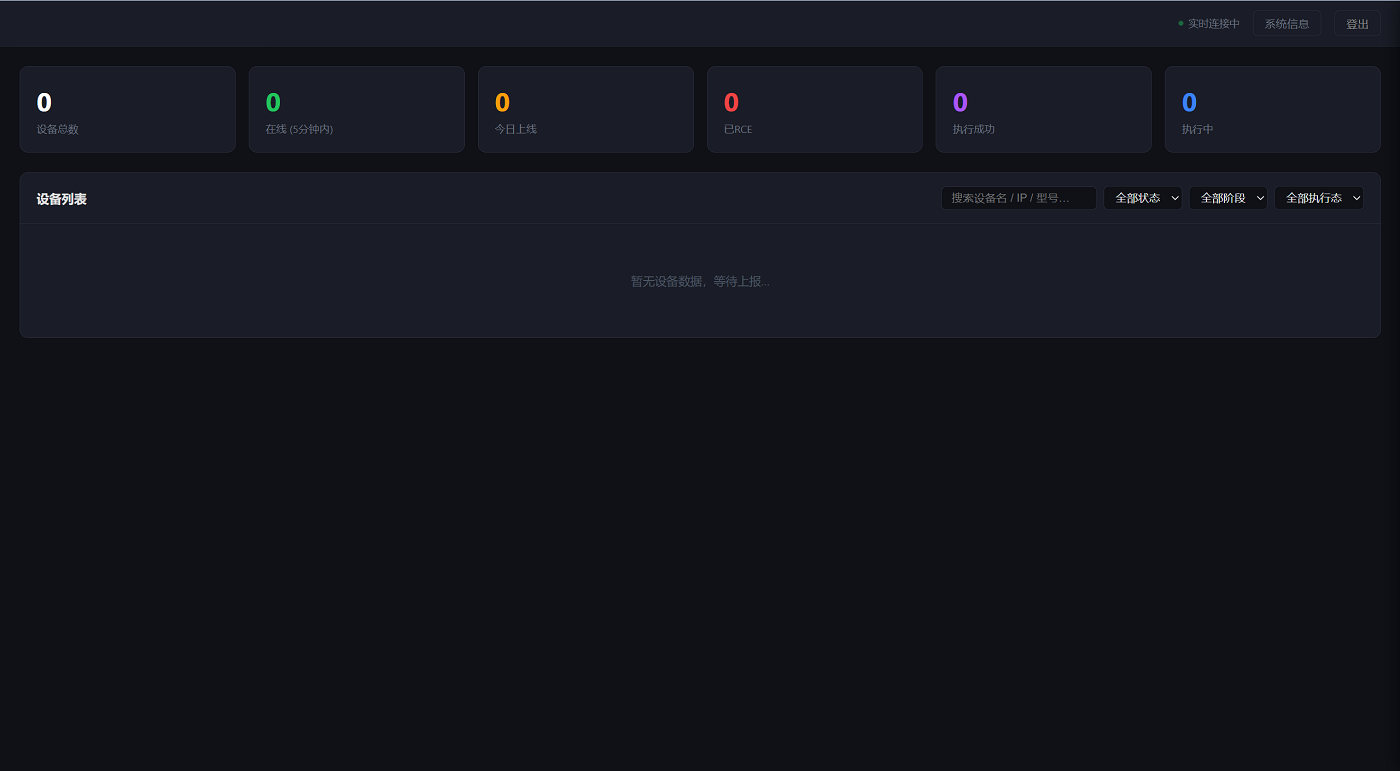Expand the 全部状态 dropdown
This screenshot has height=771, width=1400.
[x=1143, y=198]
